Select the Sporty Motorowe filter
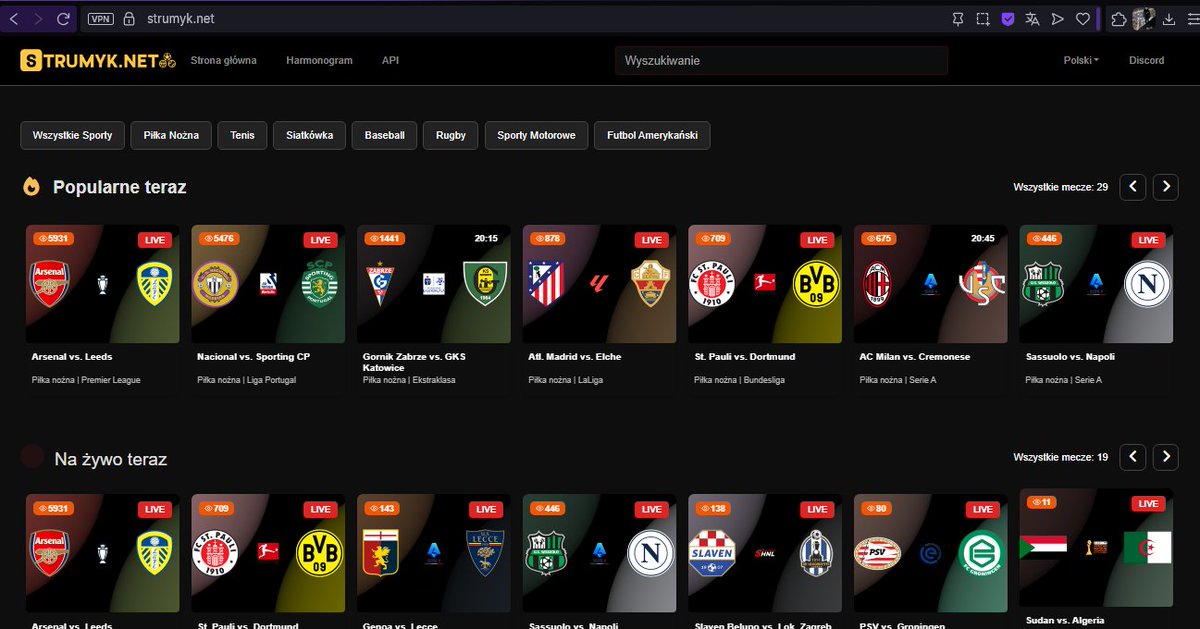 pos(536,135)
